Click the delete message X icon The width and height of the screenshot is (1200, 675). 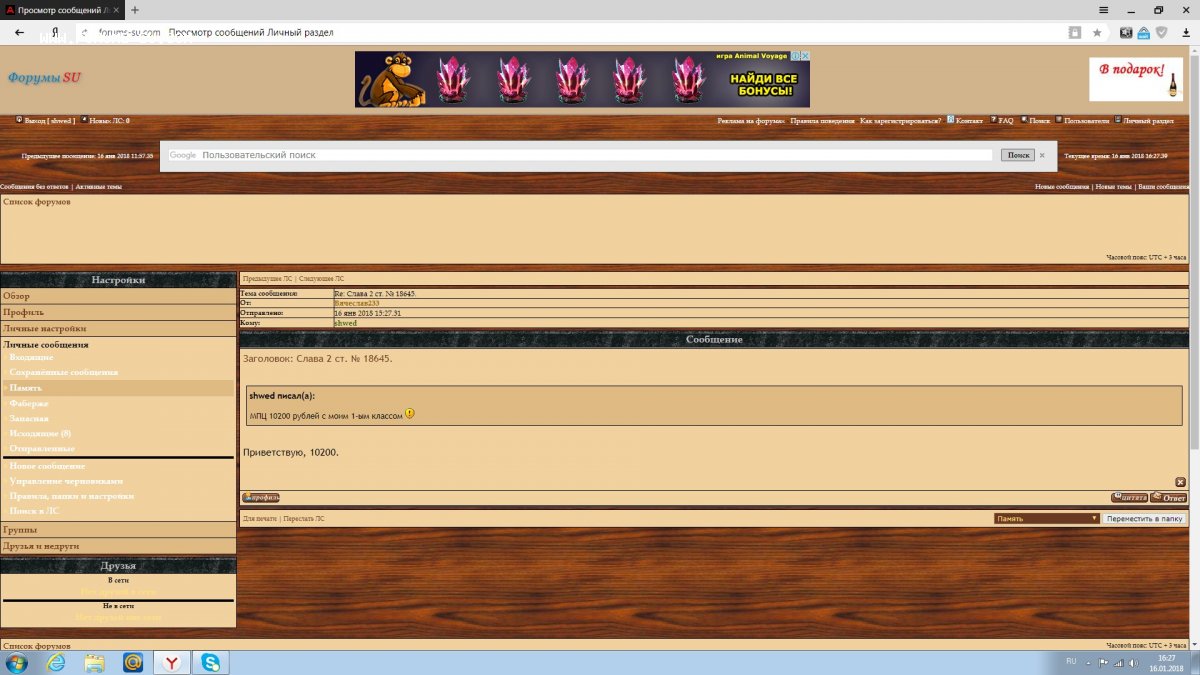click(1180, 482)
